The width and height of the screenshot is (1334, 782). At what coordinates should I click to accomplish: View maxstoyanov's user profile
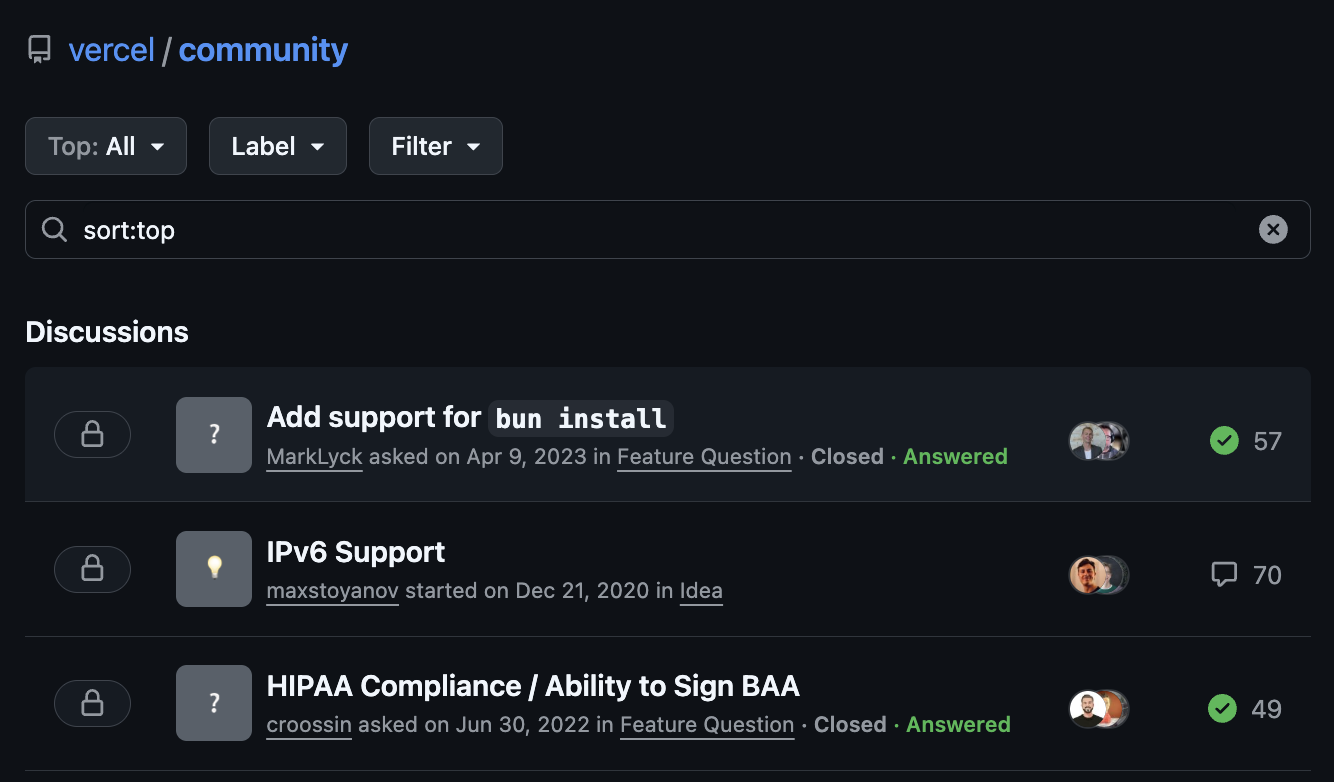pyautogui.click(x=332, y=591)
